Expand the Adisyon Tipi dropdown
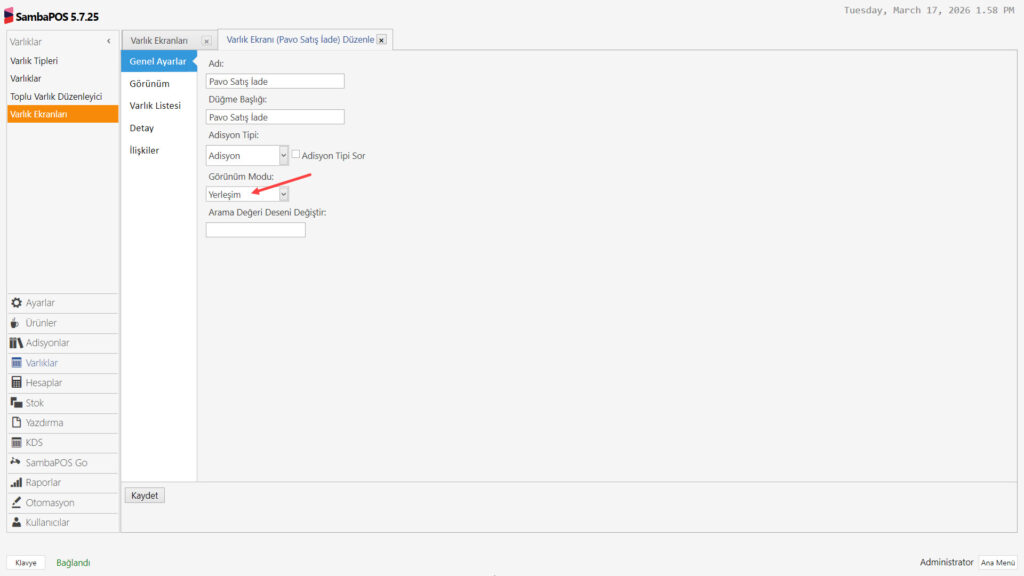The height and width of the screenshot is (576, 1024). coord(284,155)
